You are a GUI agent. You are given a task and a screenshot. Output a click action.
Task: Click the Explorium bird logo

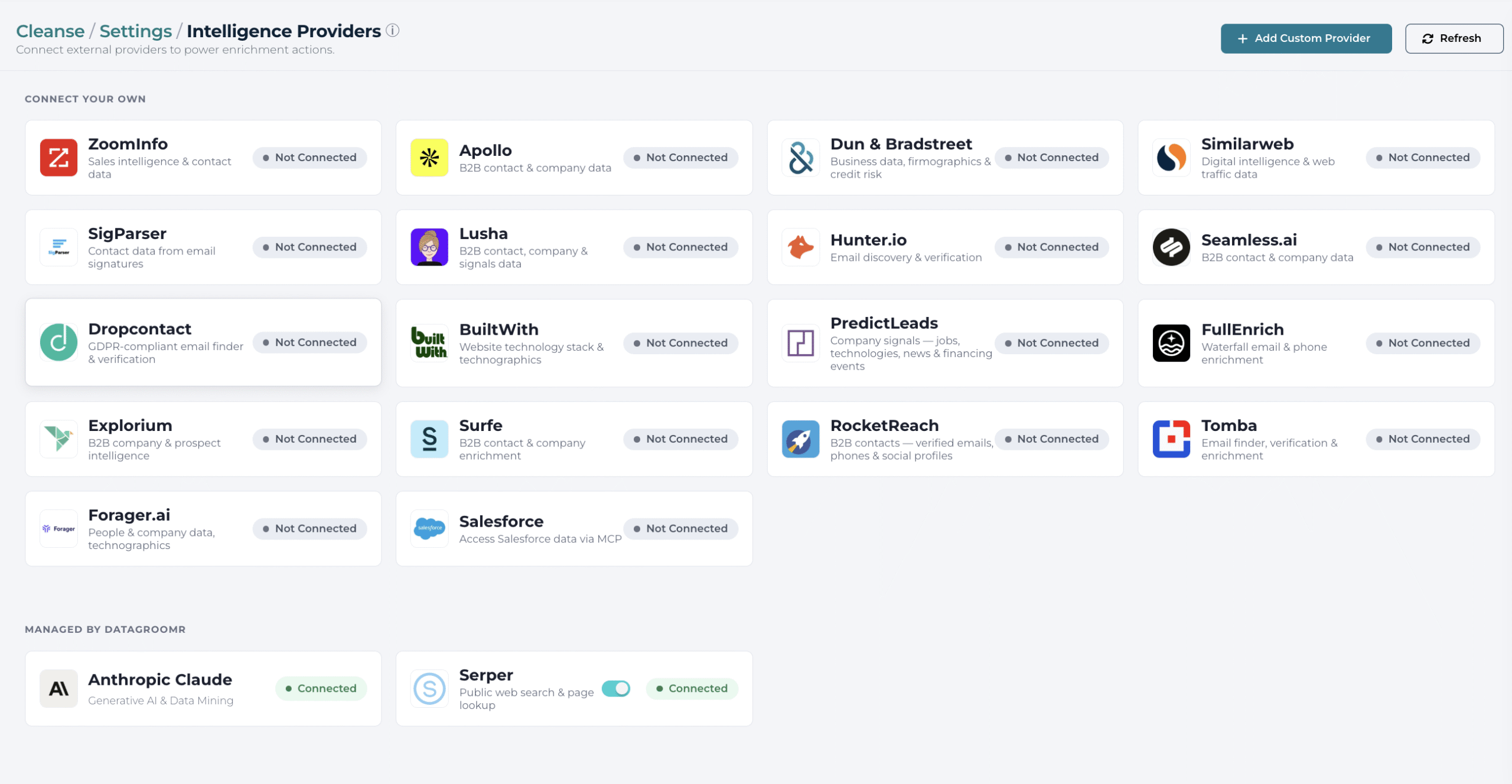58,439
